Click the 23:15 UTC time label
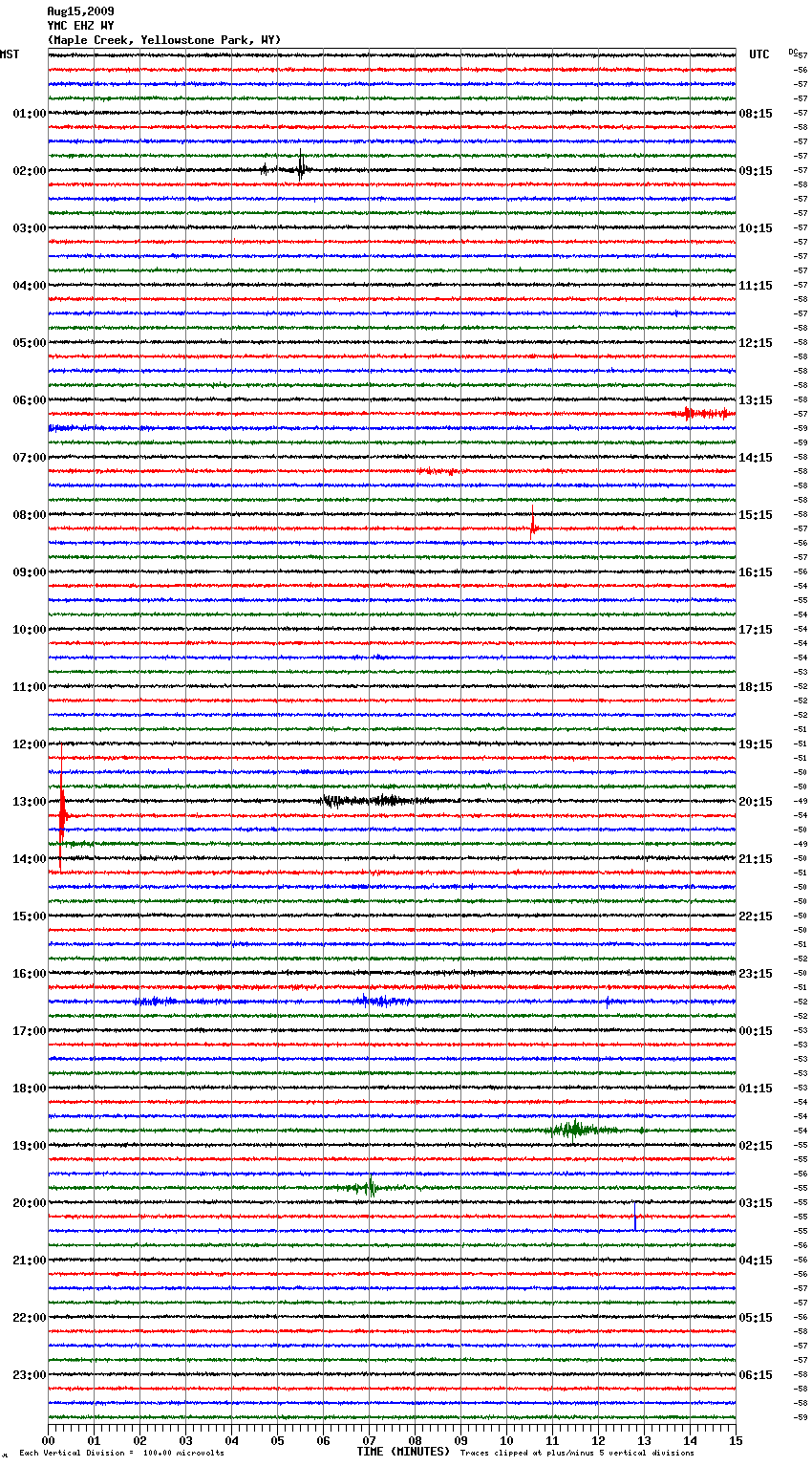Image resolution: width=812 pixels, height=1466 pixels. (x=756, y=974)
